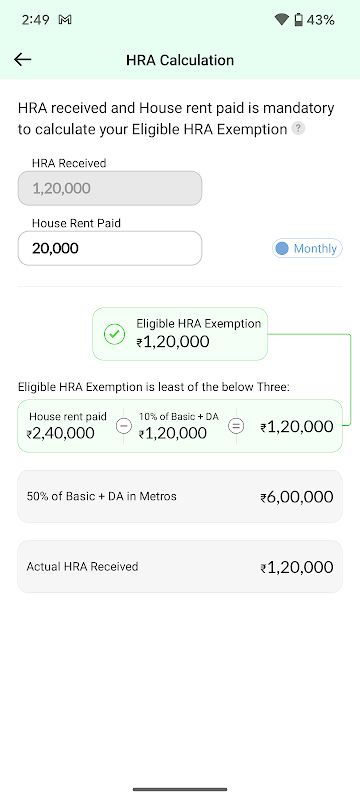Tap the green checkmark in Eligible HRA Exemption

(114, 334)
